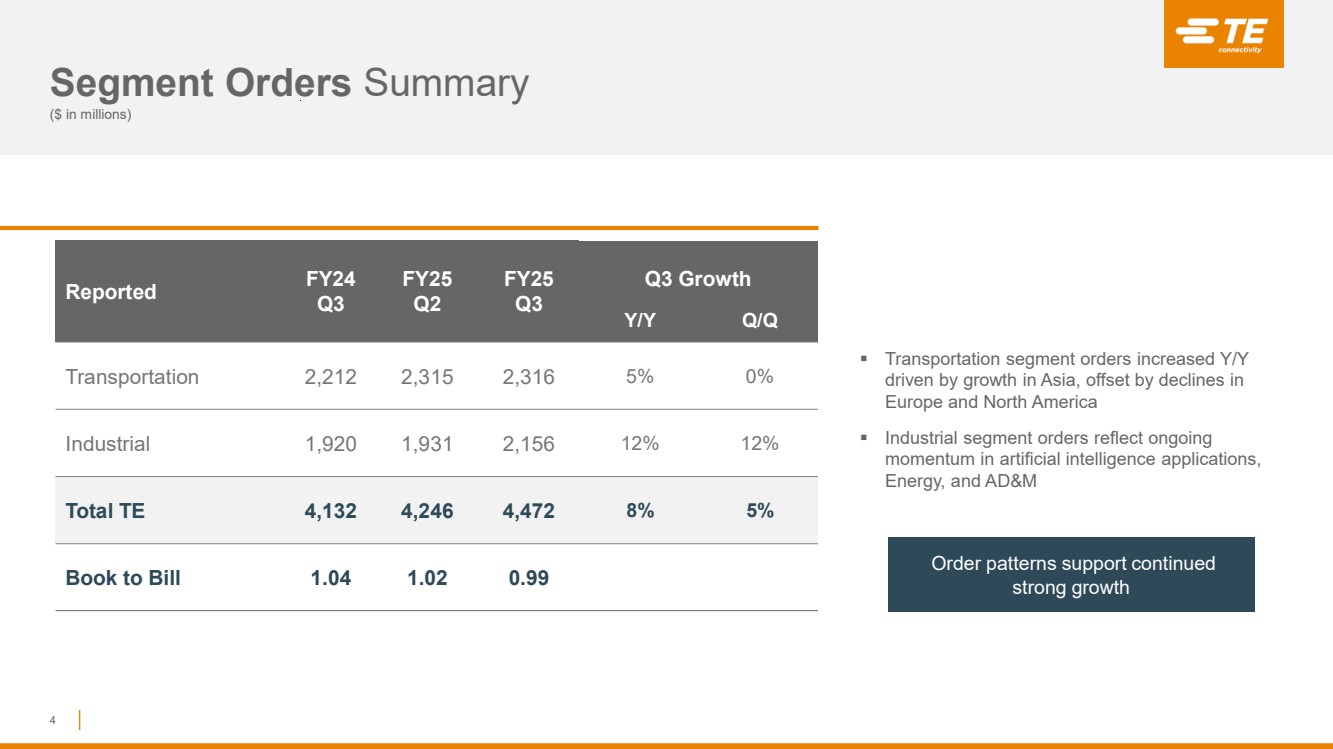Click the FY24 Q3 column header

pyautogui.click(x=331, y=291)
